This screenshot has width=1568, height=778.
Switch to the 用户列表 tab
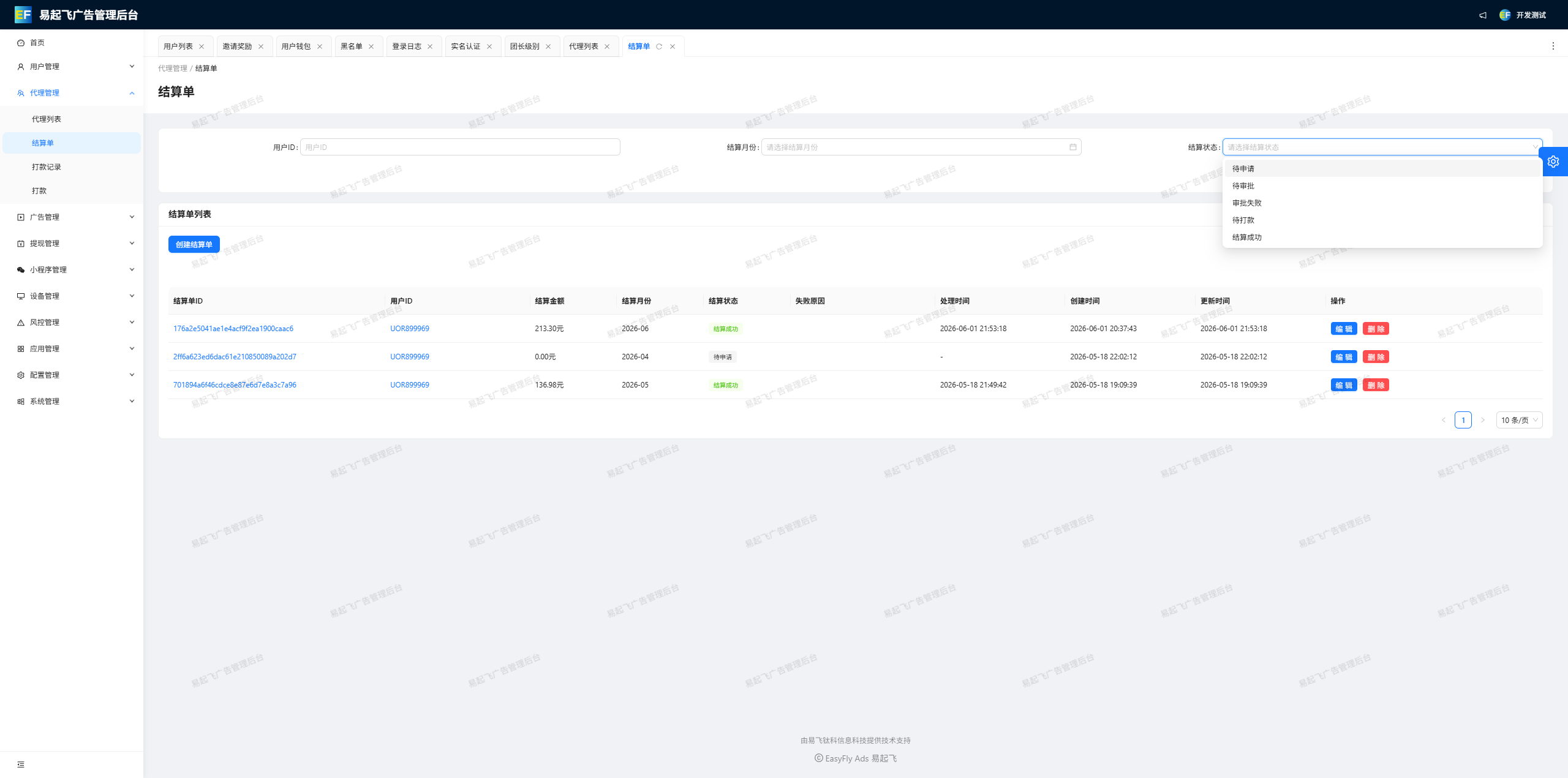point(178,47)
